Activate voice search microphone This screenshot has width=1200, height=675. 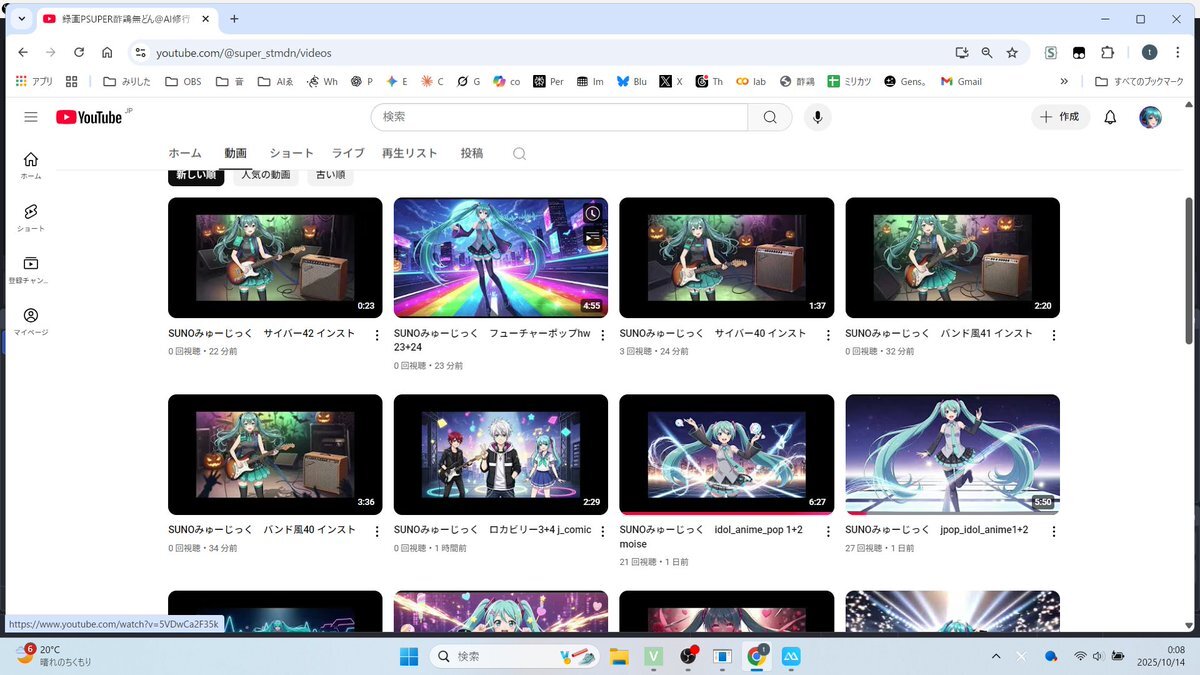[818, 117]
